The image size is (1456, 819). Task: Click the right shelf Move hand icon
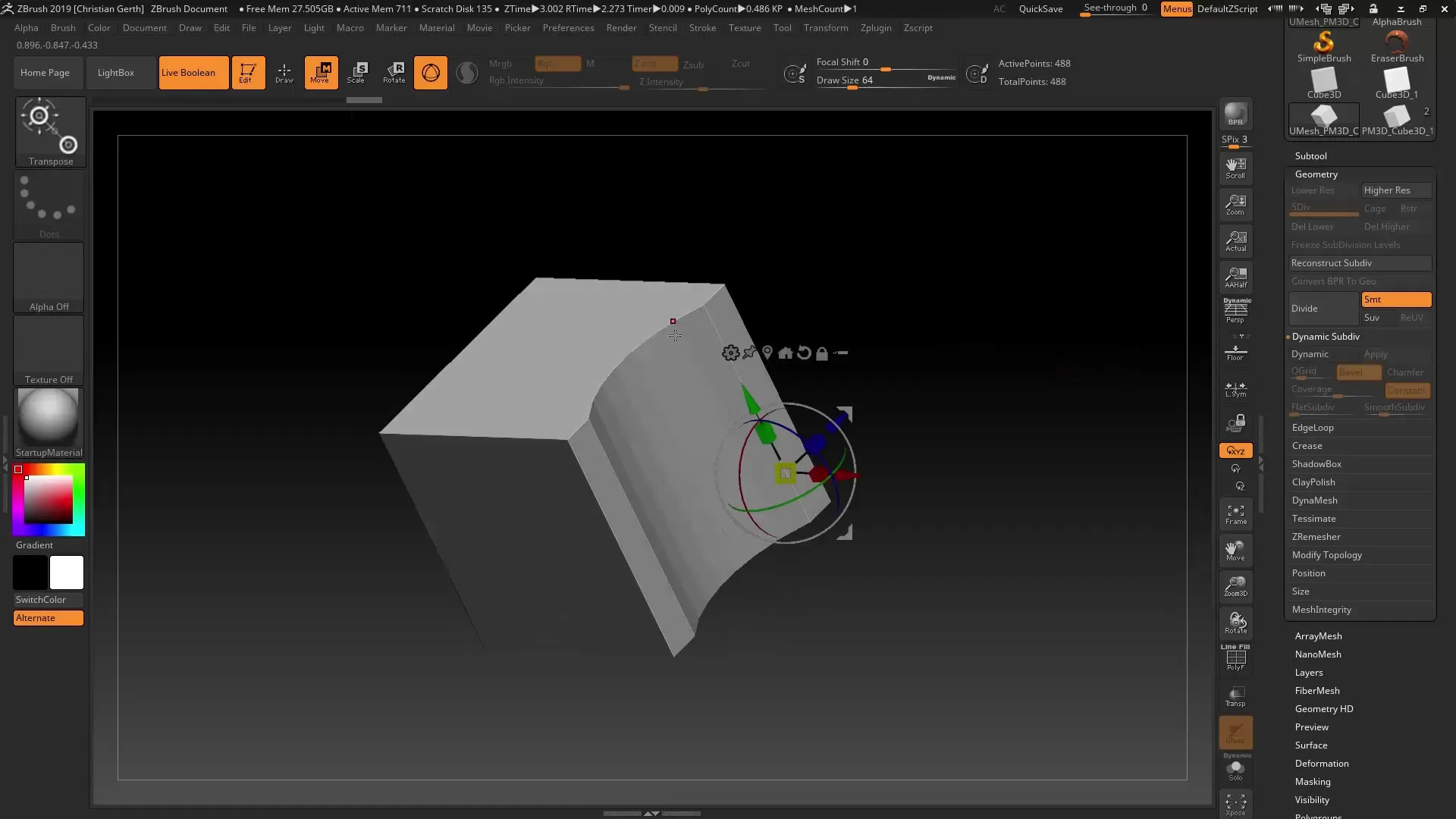tap(1235, 551)
